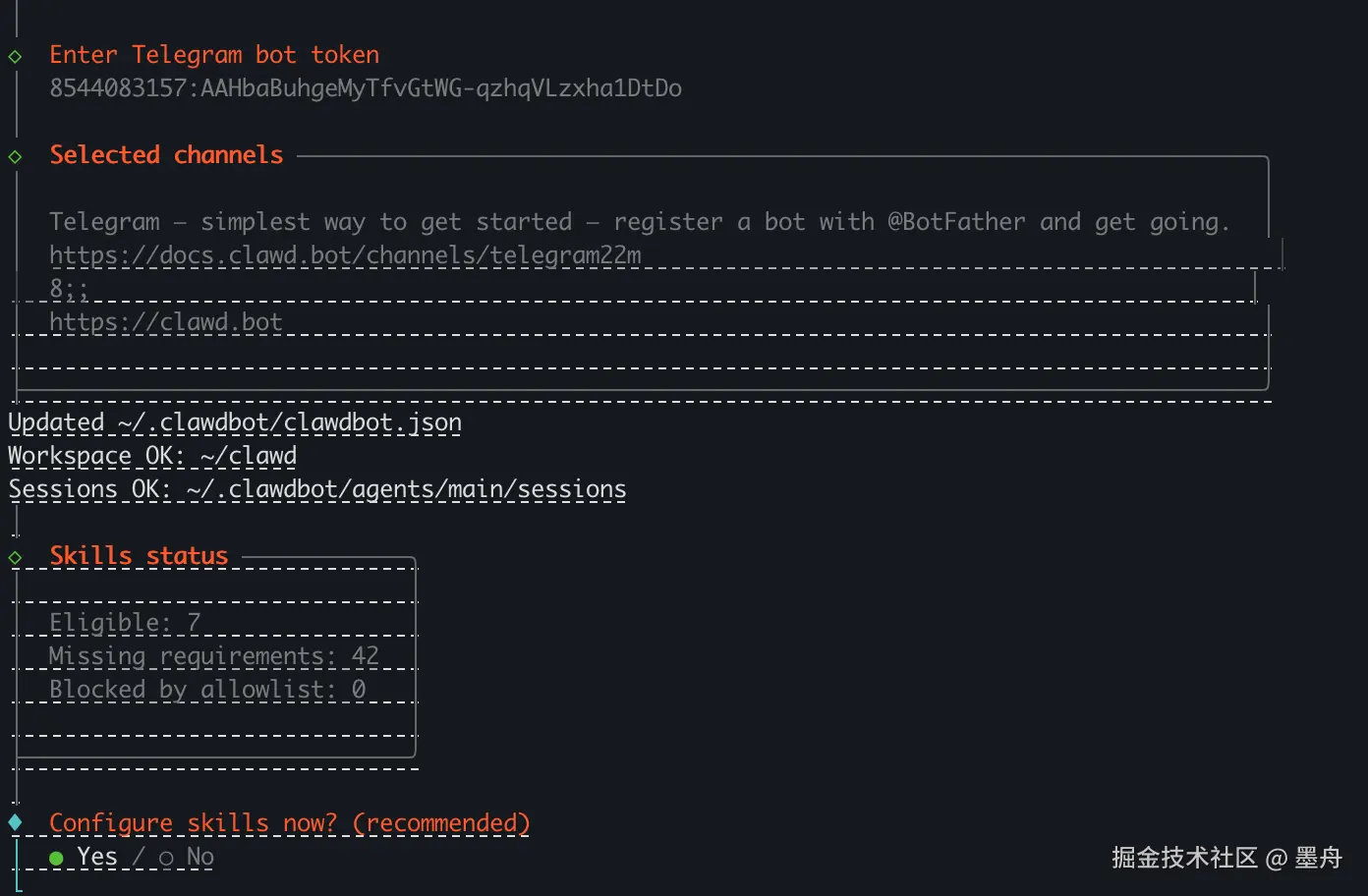
Task: Click the Missing requirements: 42 line
Action: pyautogui.click(x=213, y=656)
